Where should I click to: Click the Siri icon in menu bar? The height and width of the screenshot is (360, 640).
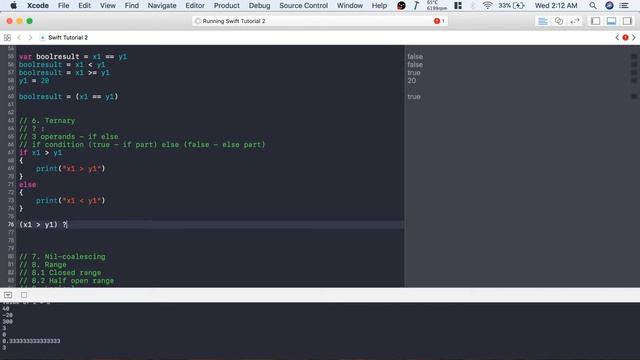609,5
